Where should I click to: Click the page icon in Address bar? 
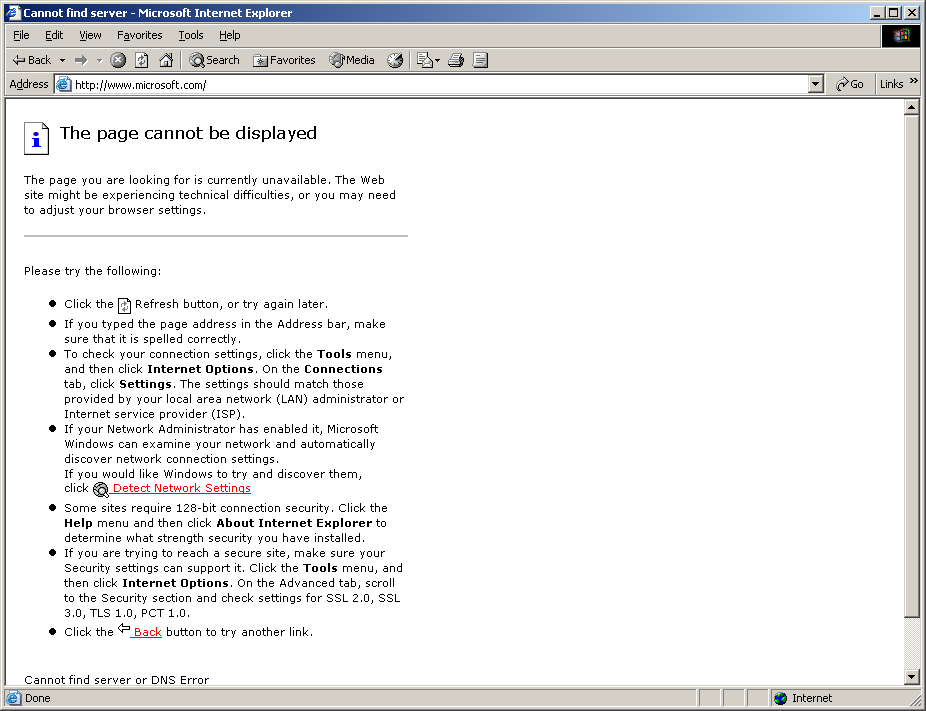(63, 84)
